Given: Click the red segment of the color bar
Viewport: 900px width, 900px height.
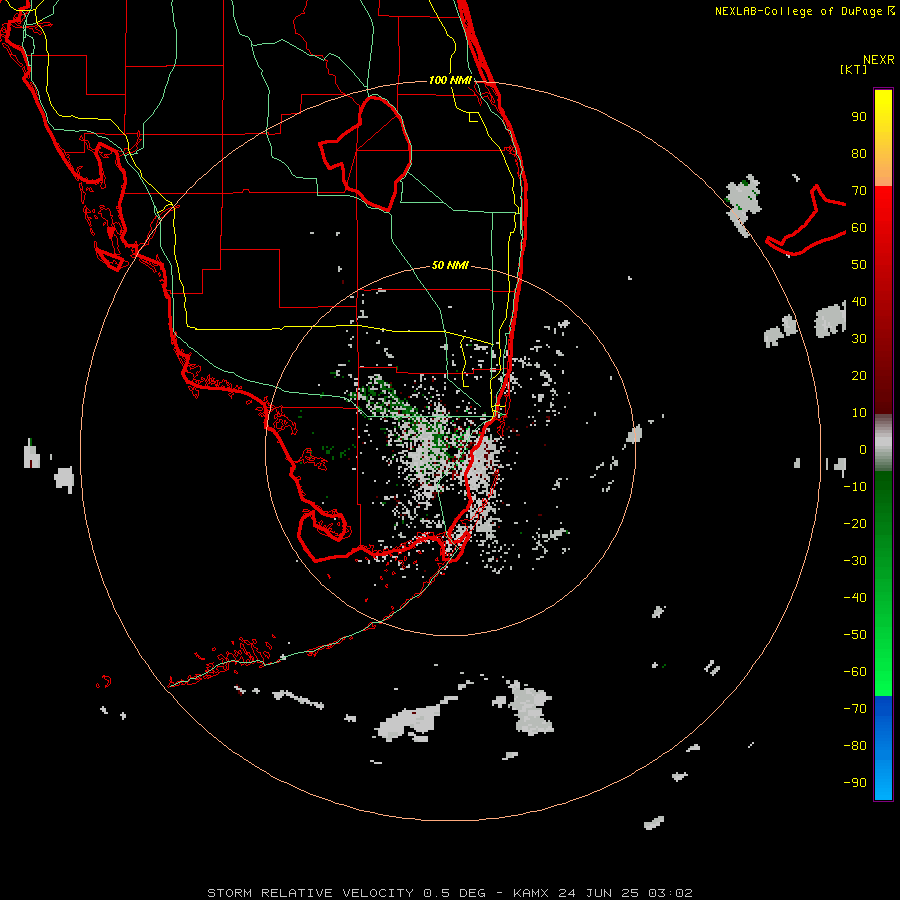Looking at the screenshot, I should [x=883, y=300].
